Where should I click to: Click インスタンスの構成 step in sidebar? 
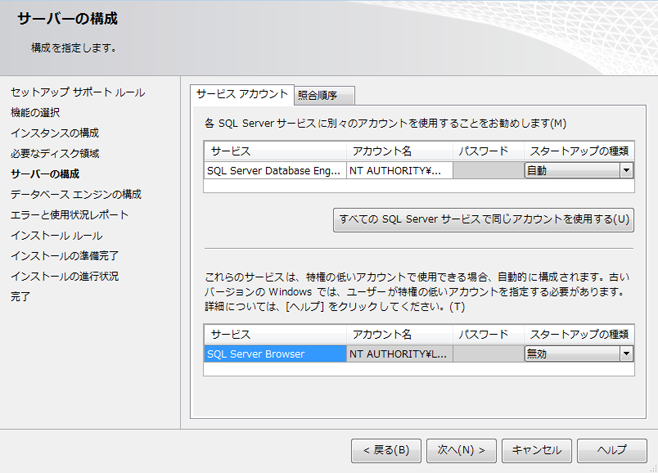click(55, 133)
